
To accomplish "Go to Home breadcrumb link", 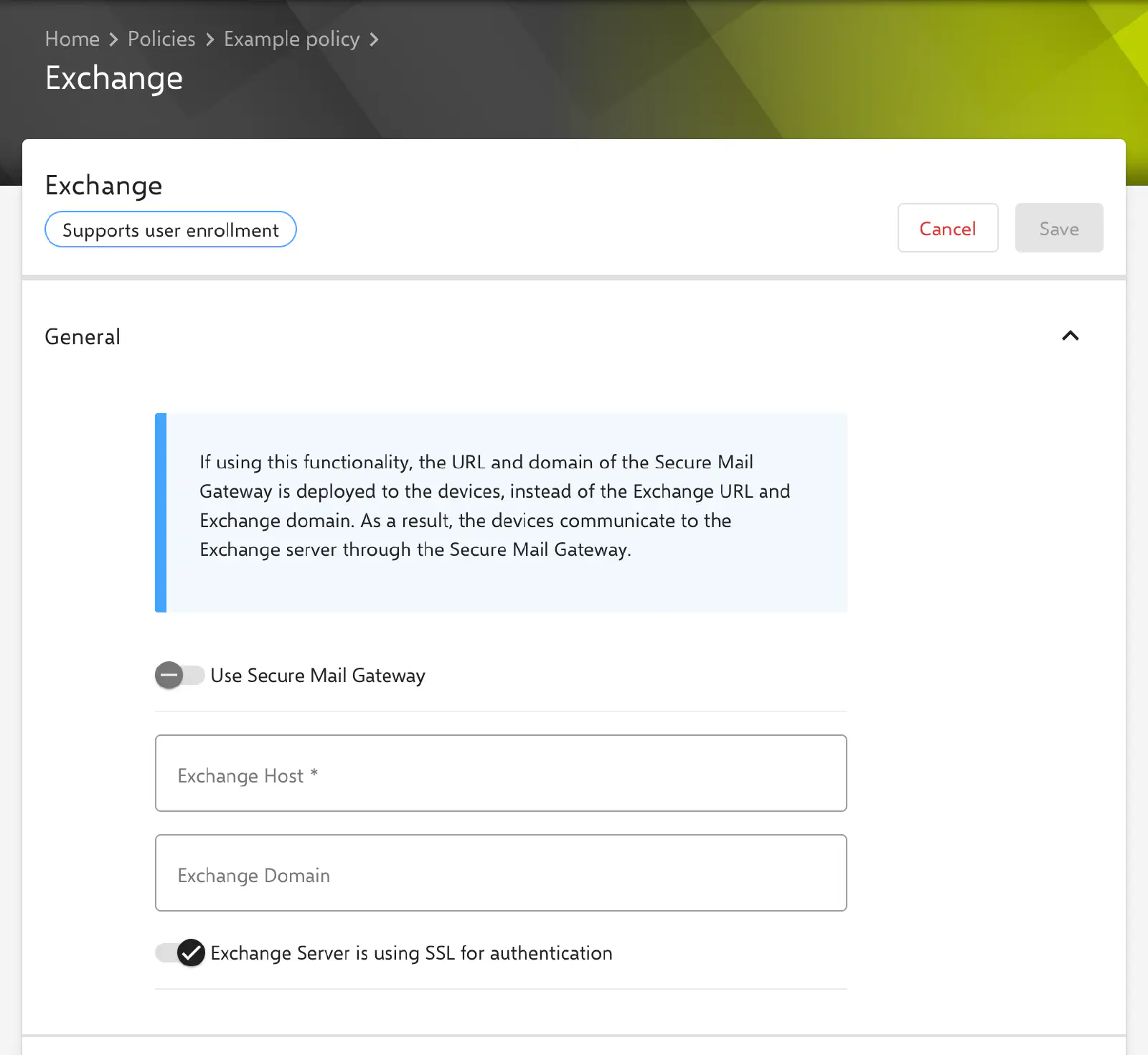I will coord(72,39).
